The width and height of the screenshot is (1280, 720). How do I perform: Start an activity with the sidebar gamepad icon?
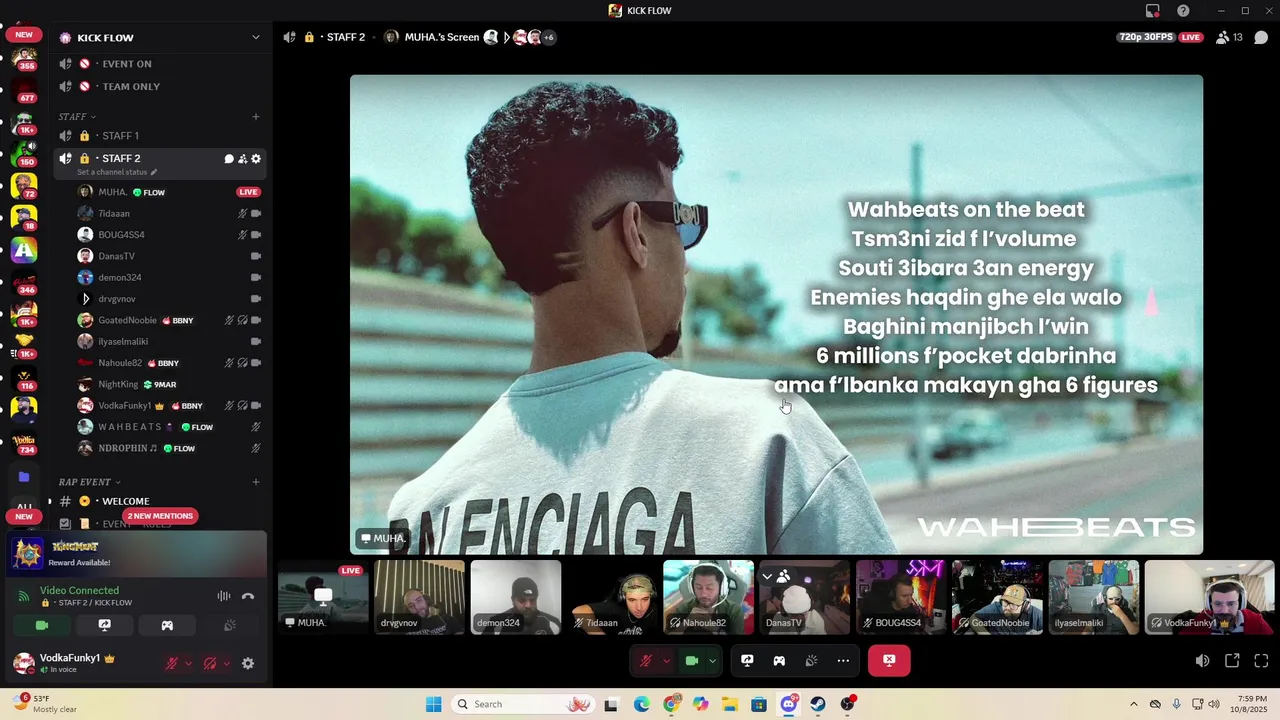pos(167,625)
